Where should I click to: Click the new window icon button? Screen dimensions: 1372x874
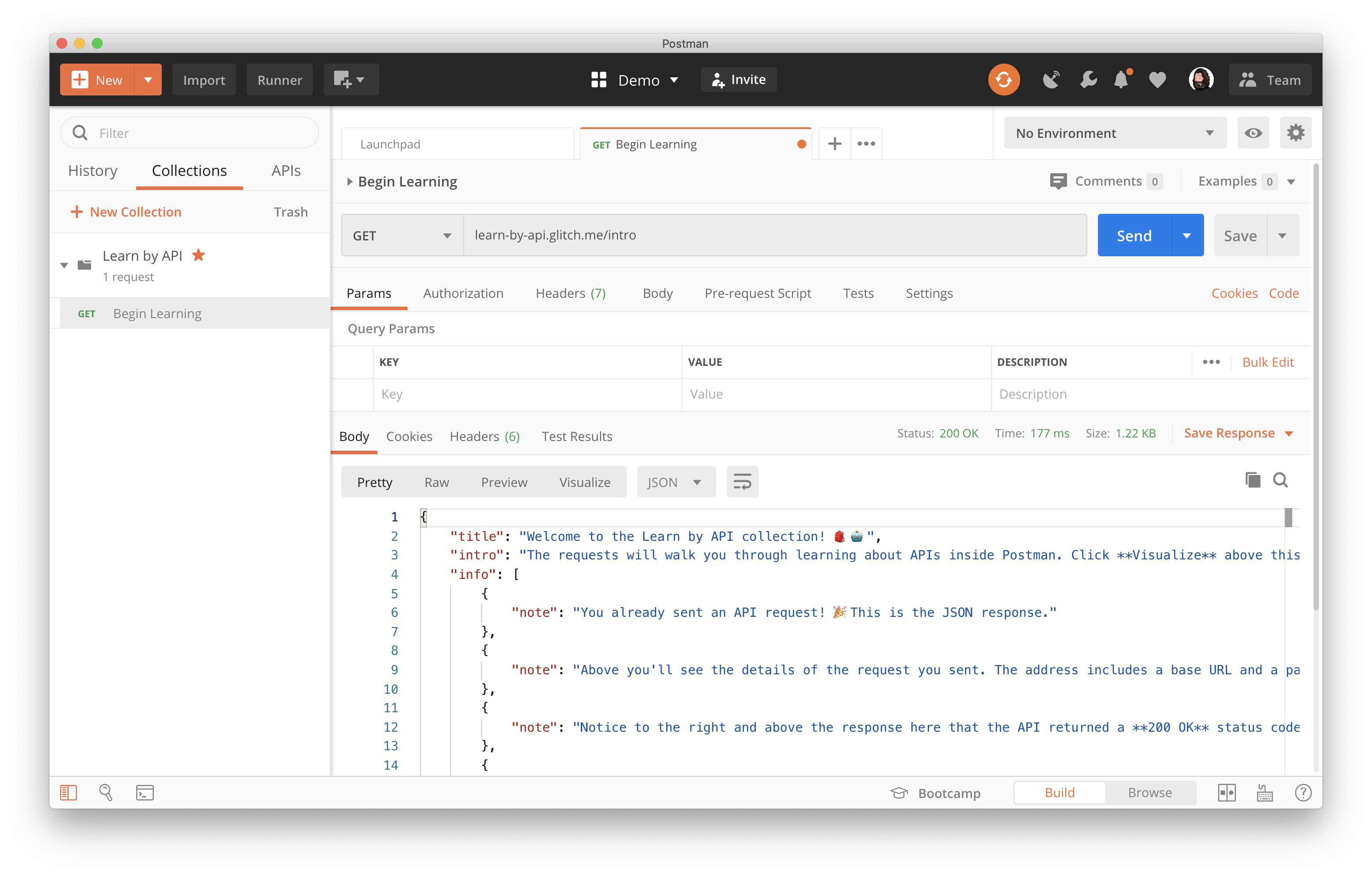[x=351, y=80]
